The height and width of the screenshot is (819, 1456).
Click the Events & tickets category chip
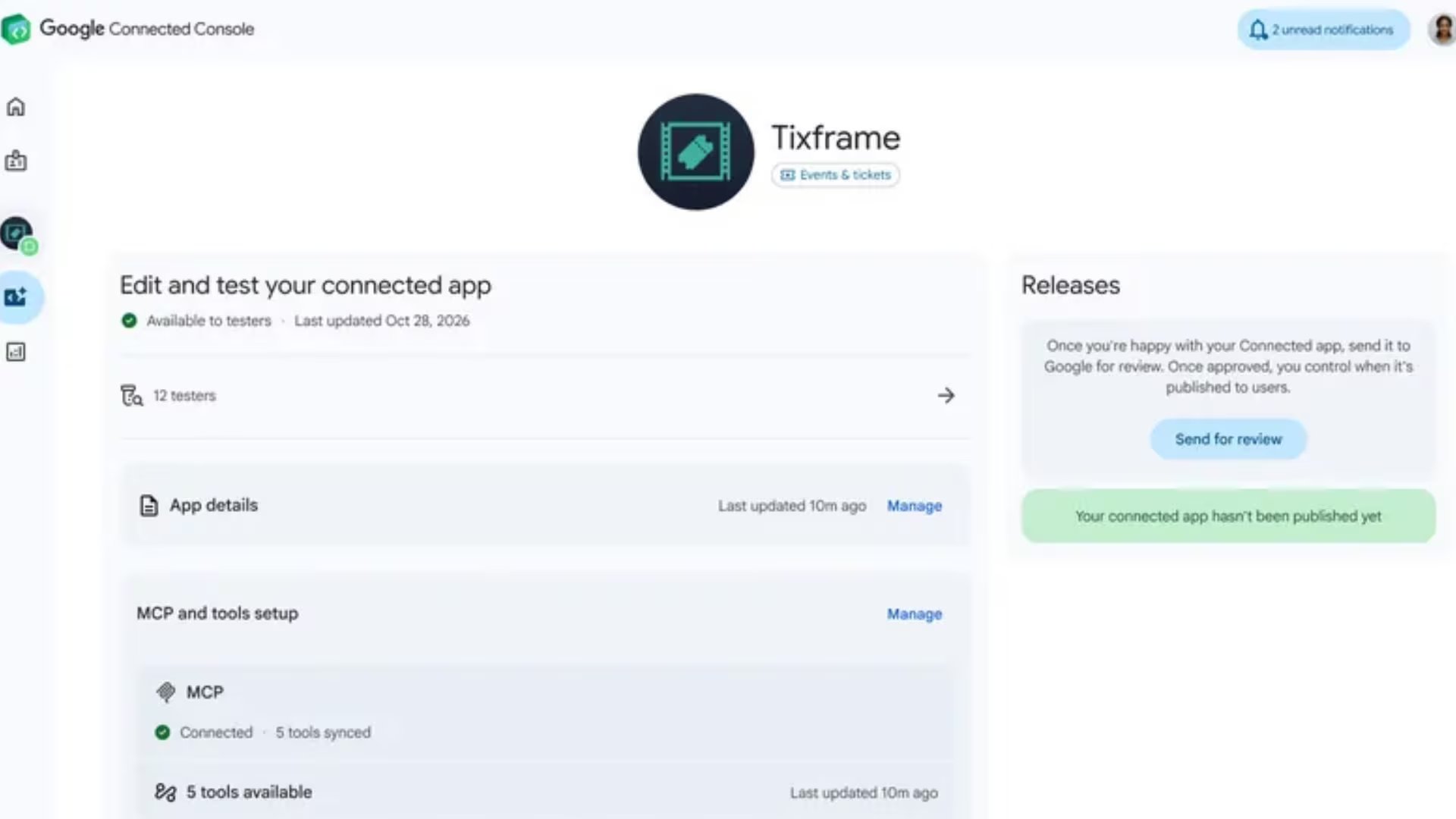[x=836, y=175]
